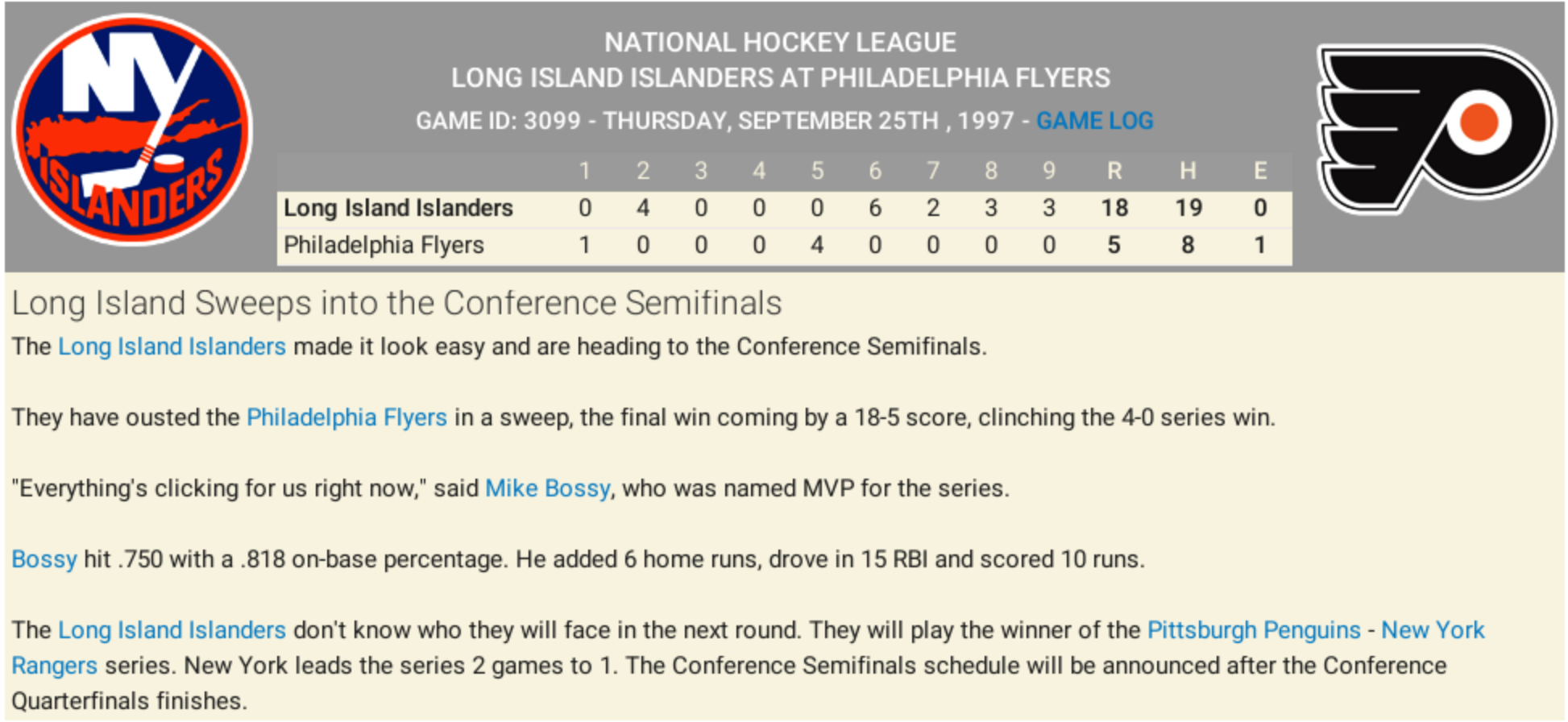Visit the Pittsburgh Penguins team link

(1253, 630)
